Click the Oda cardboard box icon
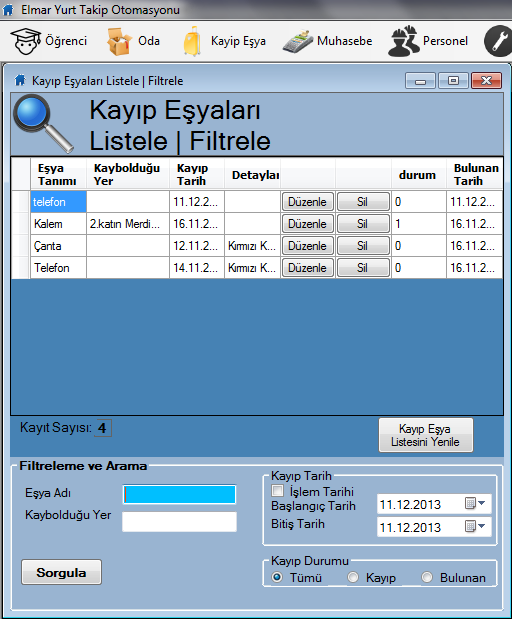Screen dimensions: 512x619 tap(119, 41)
